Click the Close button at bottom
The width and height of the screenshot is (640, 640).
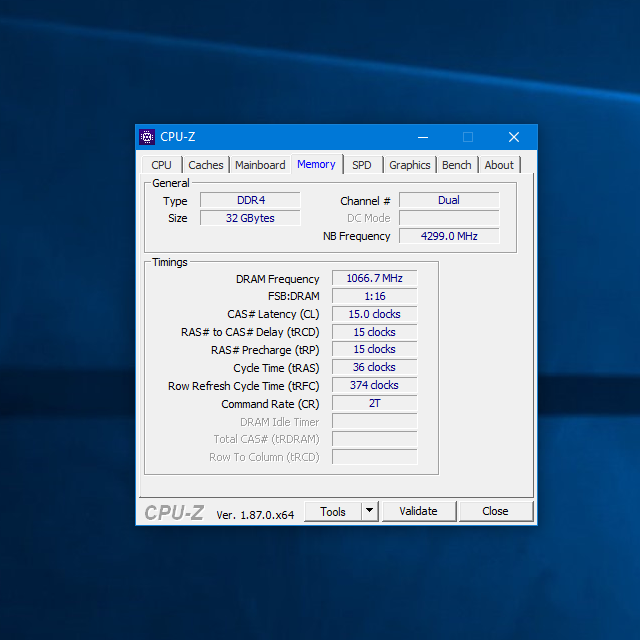pyautogui.click(x=496, y=511)
